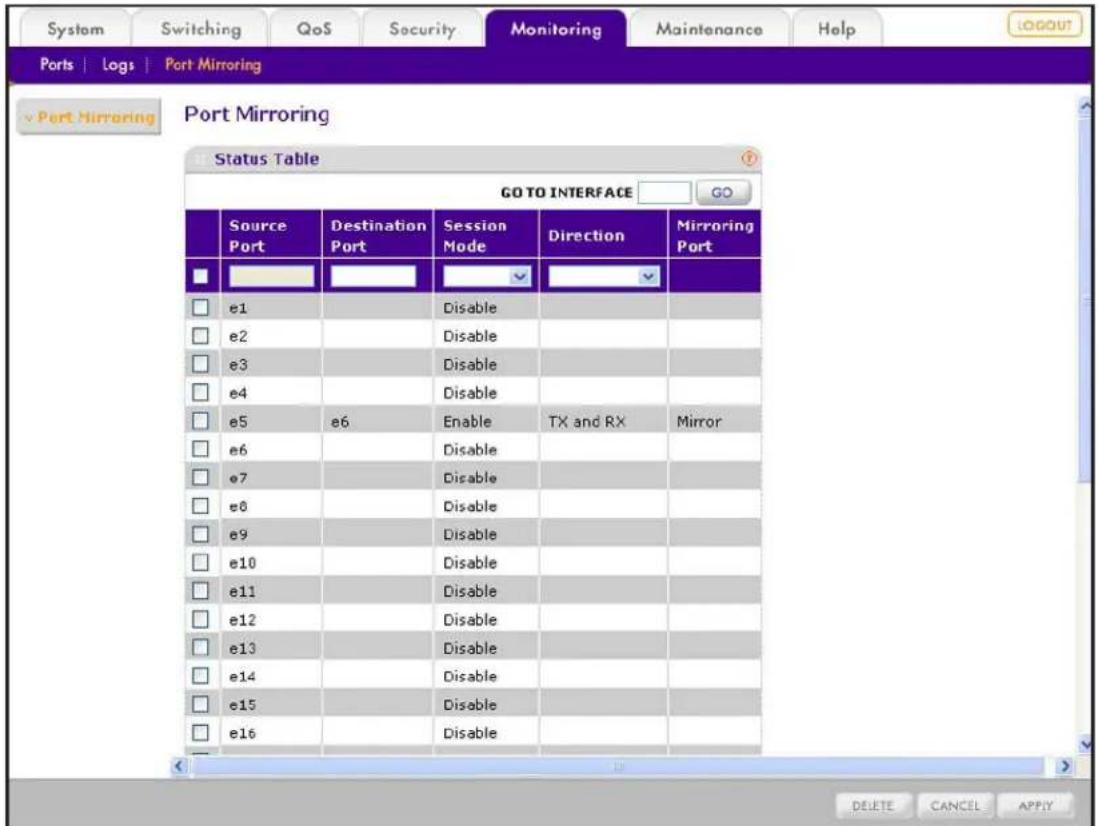Mark the checkbox for port e12
The image size is (1098, 826).
click(200, 619)
